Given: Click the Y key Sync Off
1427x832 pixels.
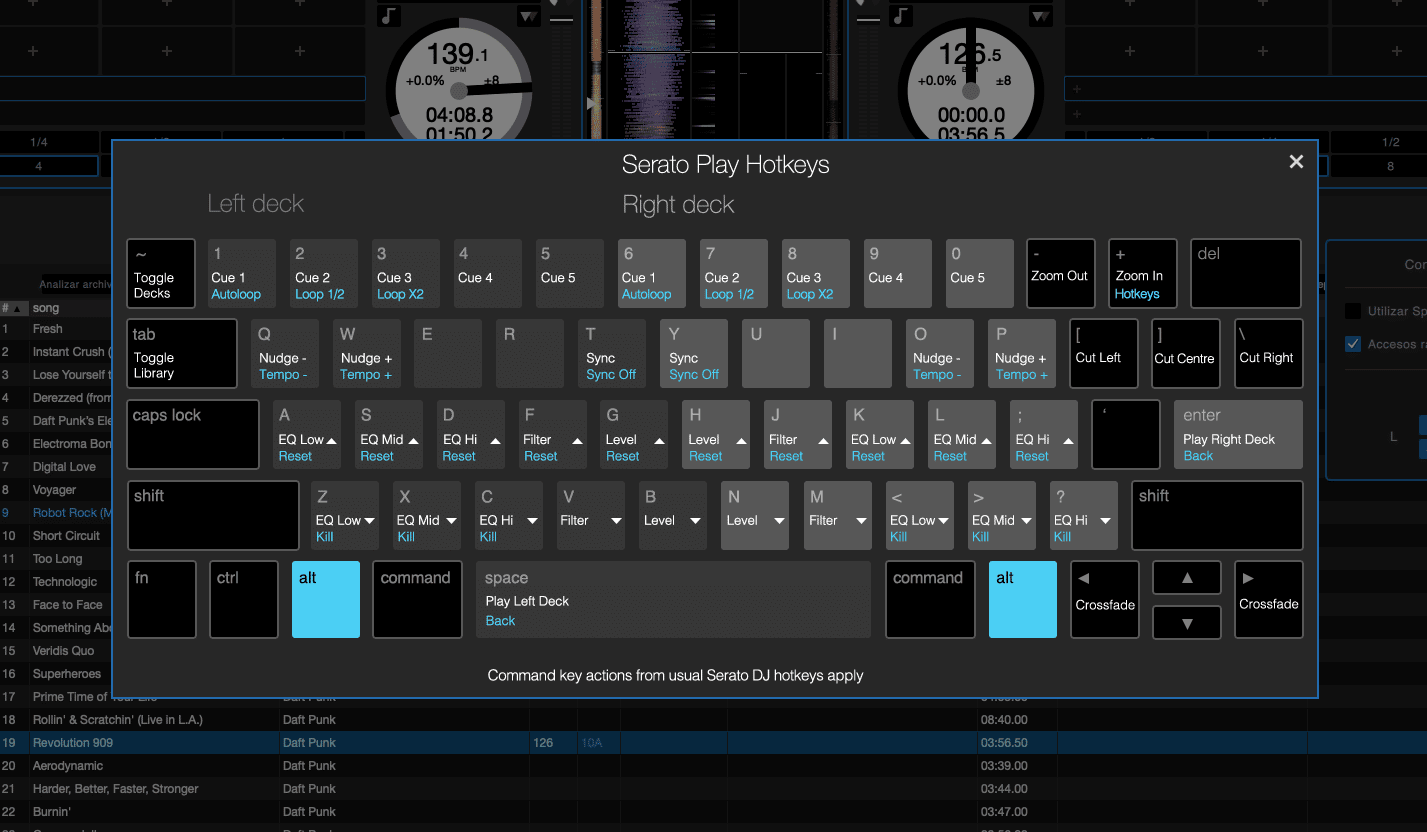Looking at the screenshot, I should [694, 353].
